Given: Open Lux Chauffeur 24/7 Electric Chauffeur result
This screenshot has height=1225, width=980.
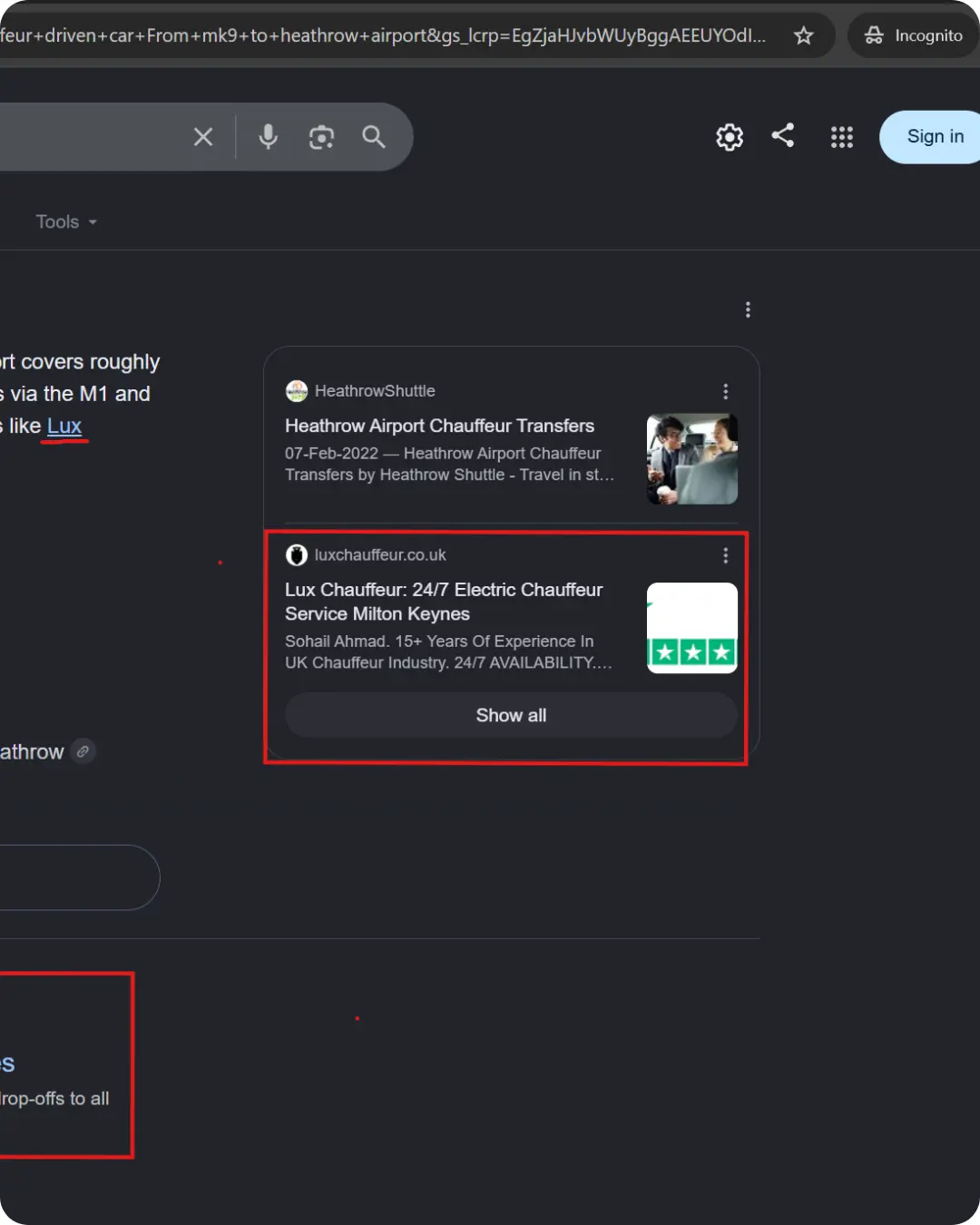Looking at the screenshot, I should [x=444, y=602].
